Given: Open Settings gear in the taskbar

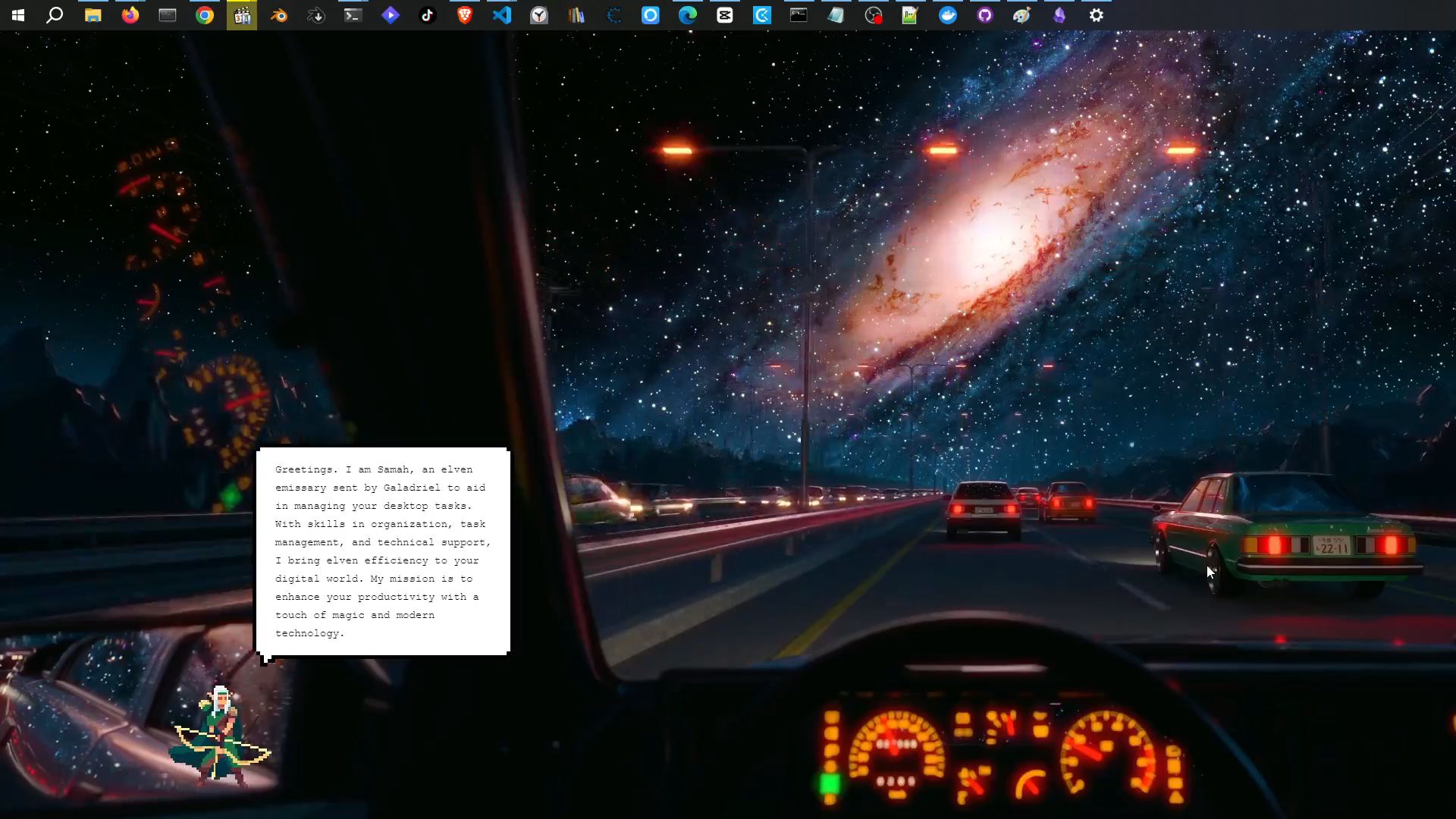Looking at the screenshot, I should 1097,15.
